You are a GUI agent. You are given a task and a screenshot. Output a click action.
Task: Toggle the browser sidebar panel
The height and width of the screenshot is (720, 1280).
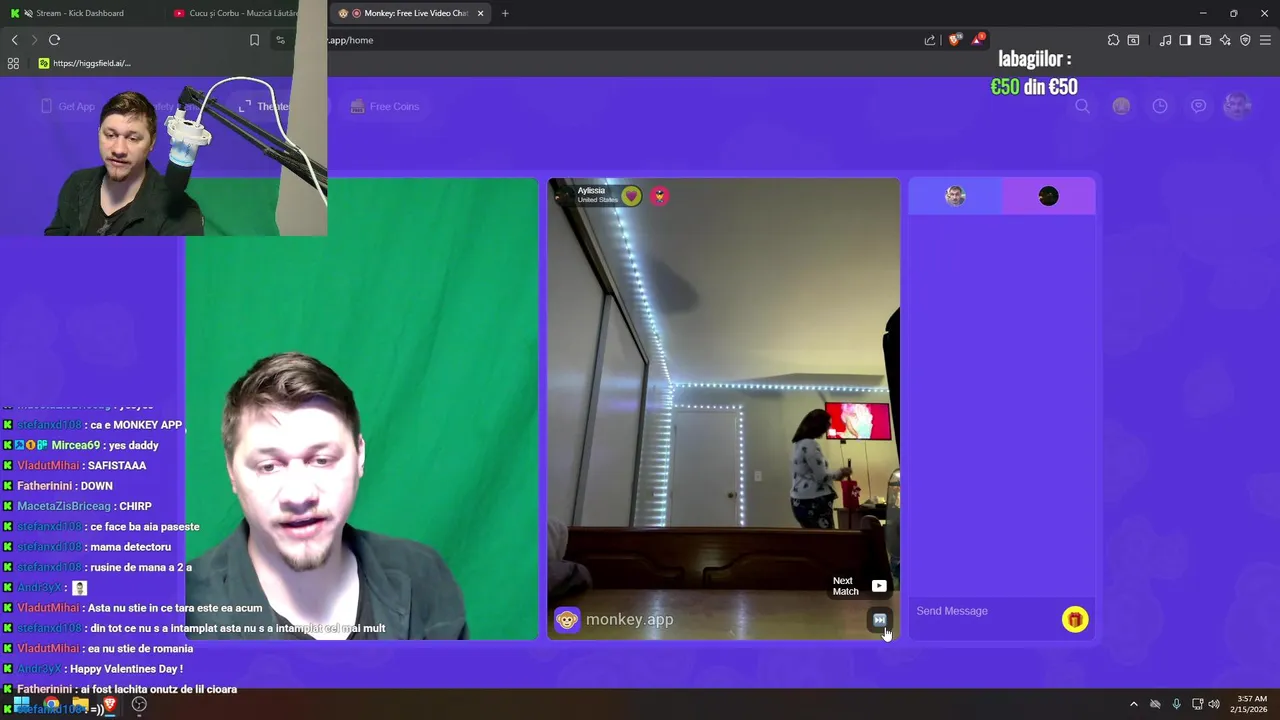click(1185, 40)
